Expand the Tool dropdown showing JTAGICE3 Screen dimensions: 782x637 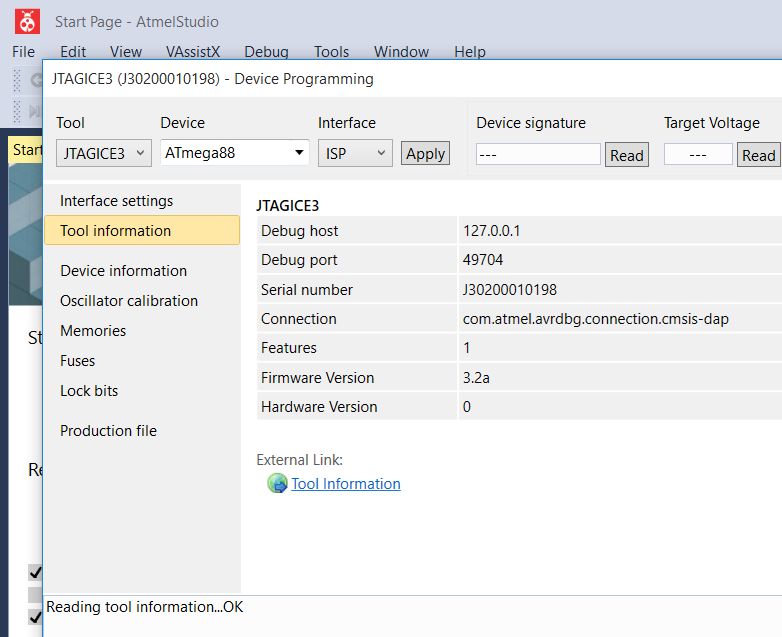104,153
